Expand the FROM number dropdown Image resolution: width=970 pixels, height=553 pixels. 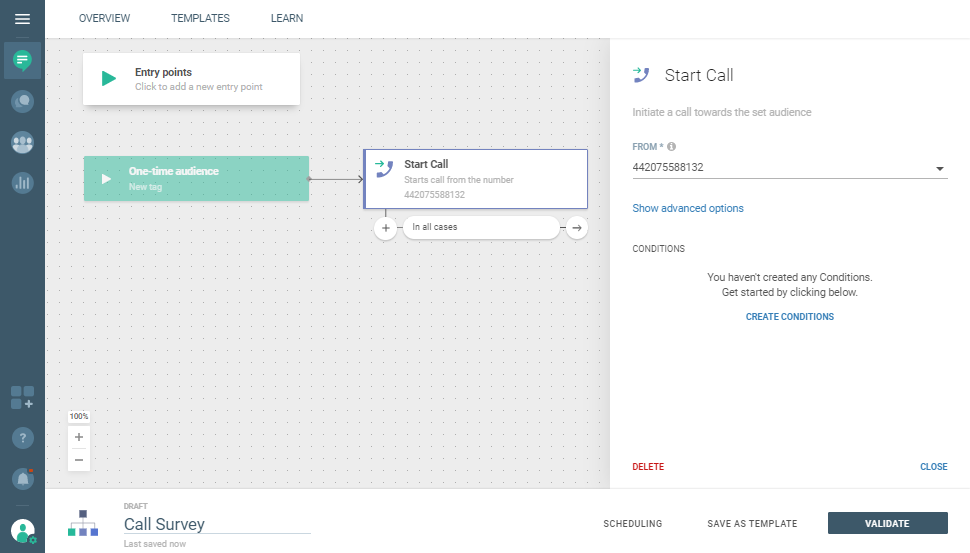point(939,168)
